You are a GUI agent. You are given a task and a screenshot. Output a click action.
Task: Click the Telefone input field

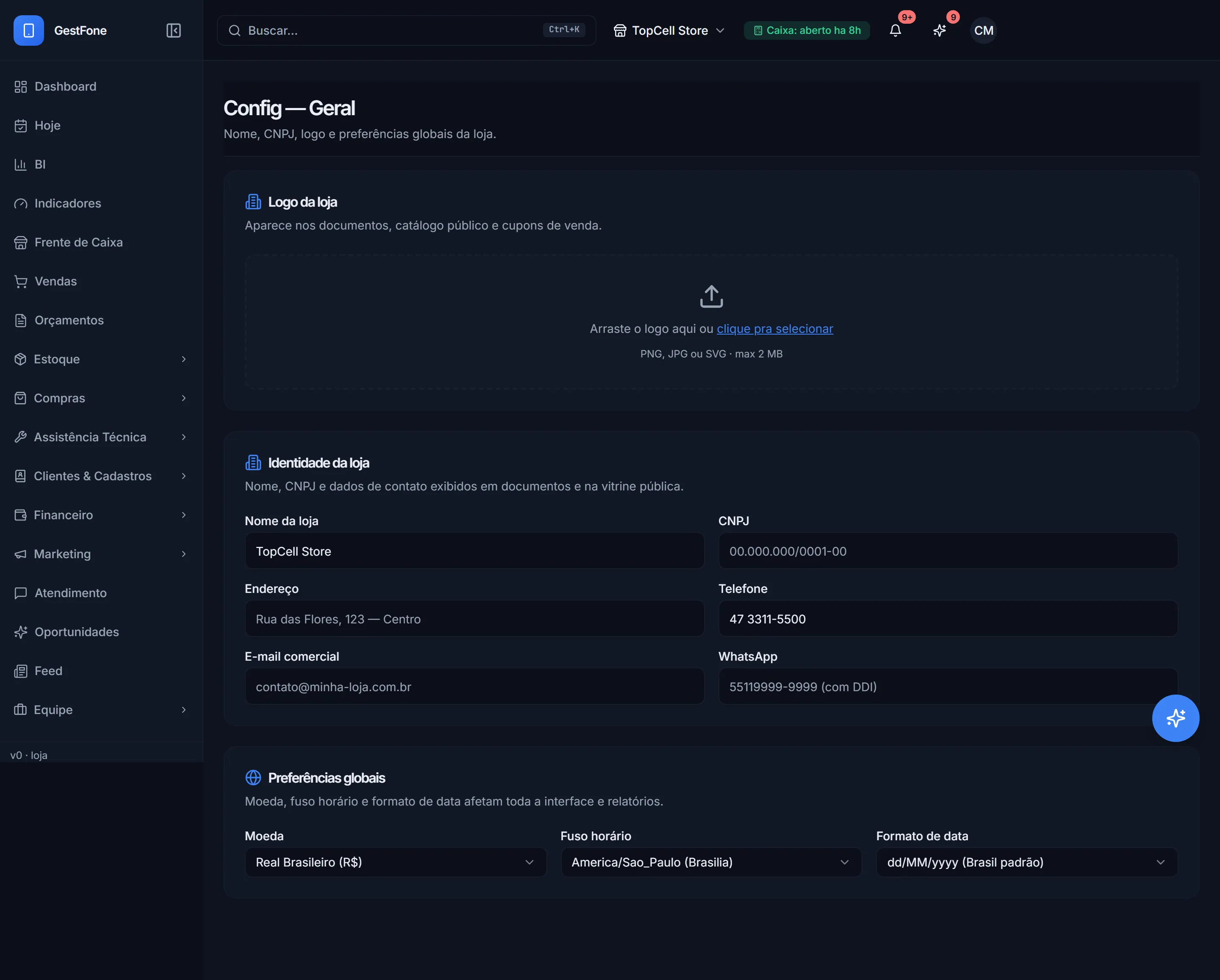948,619
